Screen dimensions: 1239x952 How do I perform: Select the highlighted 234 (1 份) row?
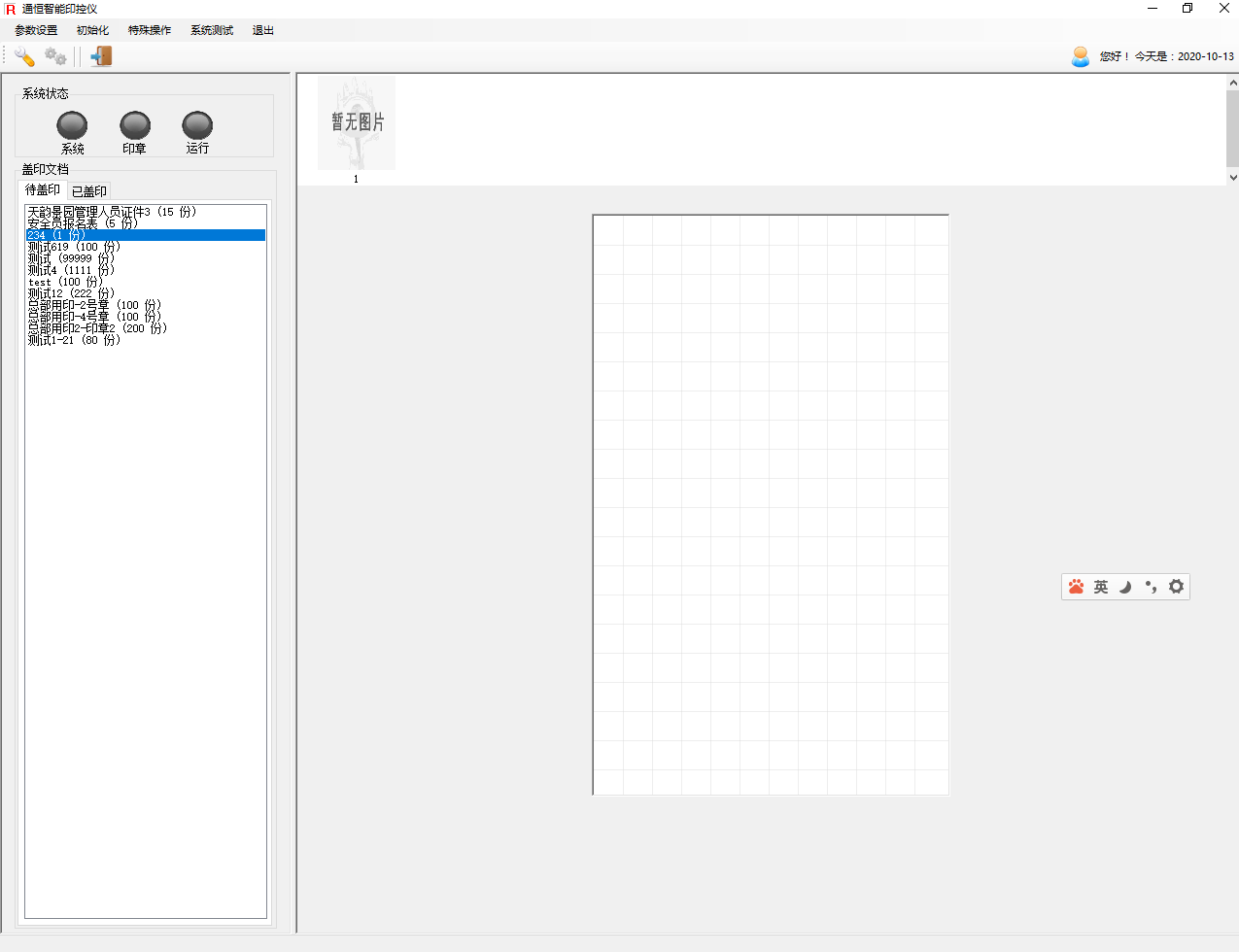pyautogui.click(x=146, y=235)
